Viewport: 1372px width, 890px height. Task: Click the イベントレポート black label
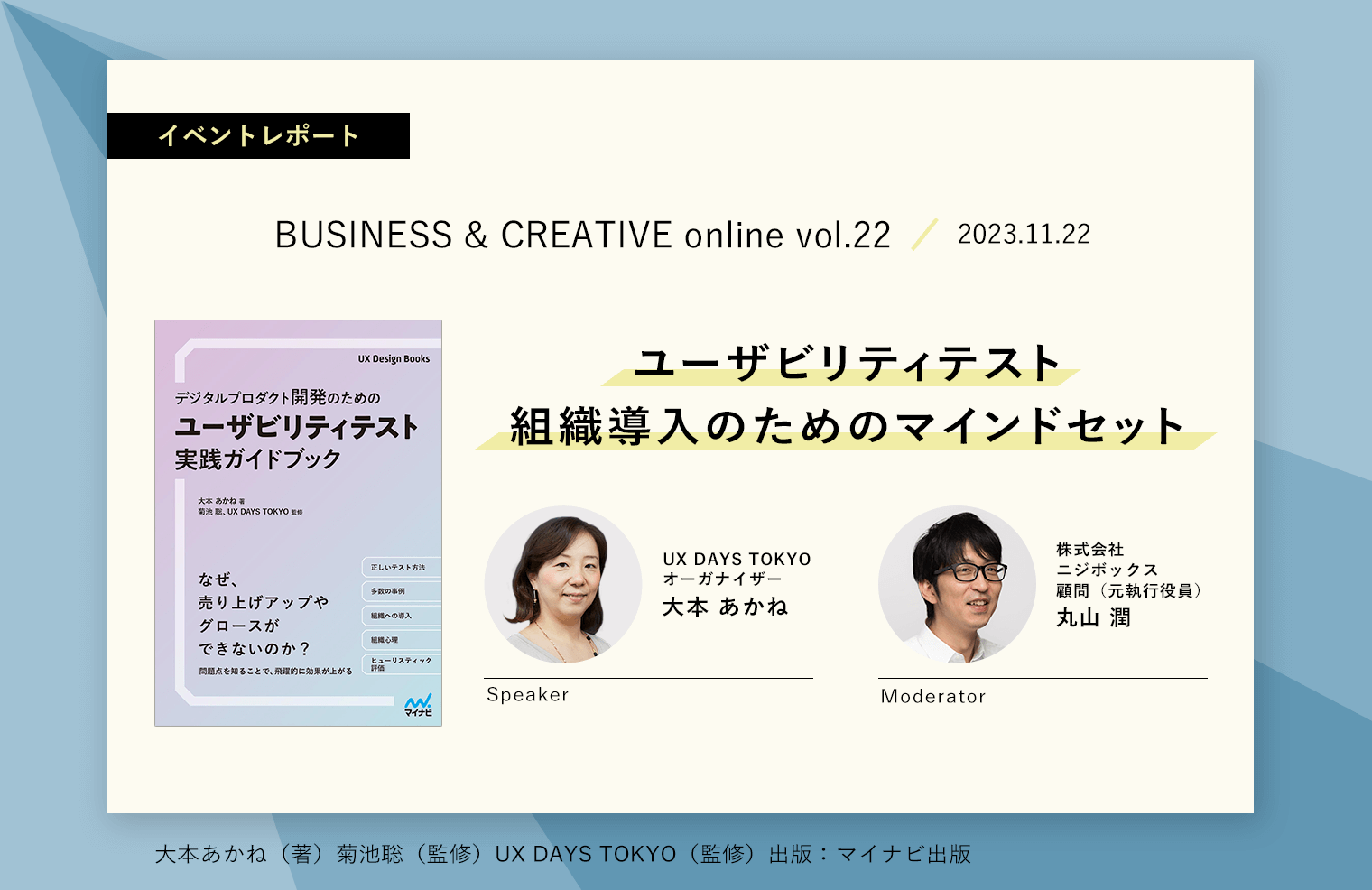pos(258,136)
